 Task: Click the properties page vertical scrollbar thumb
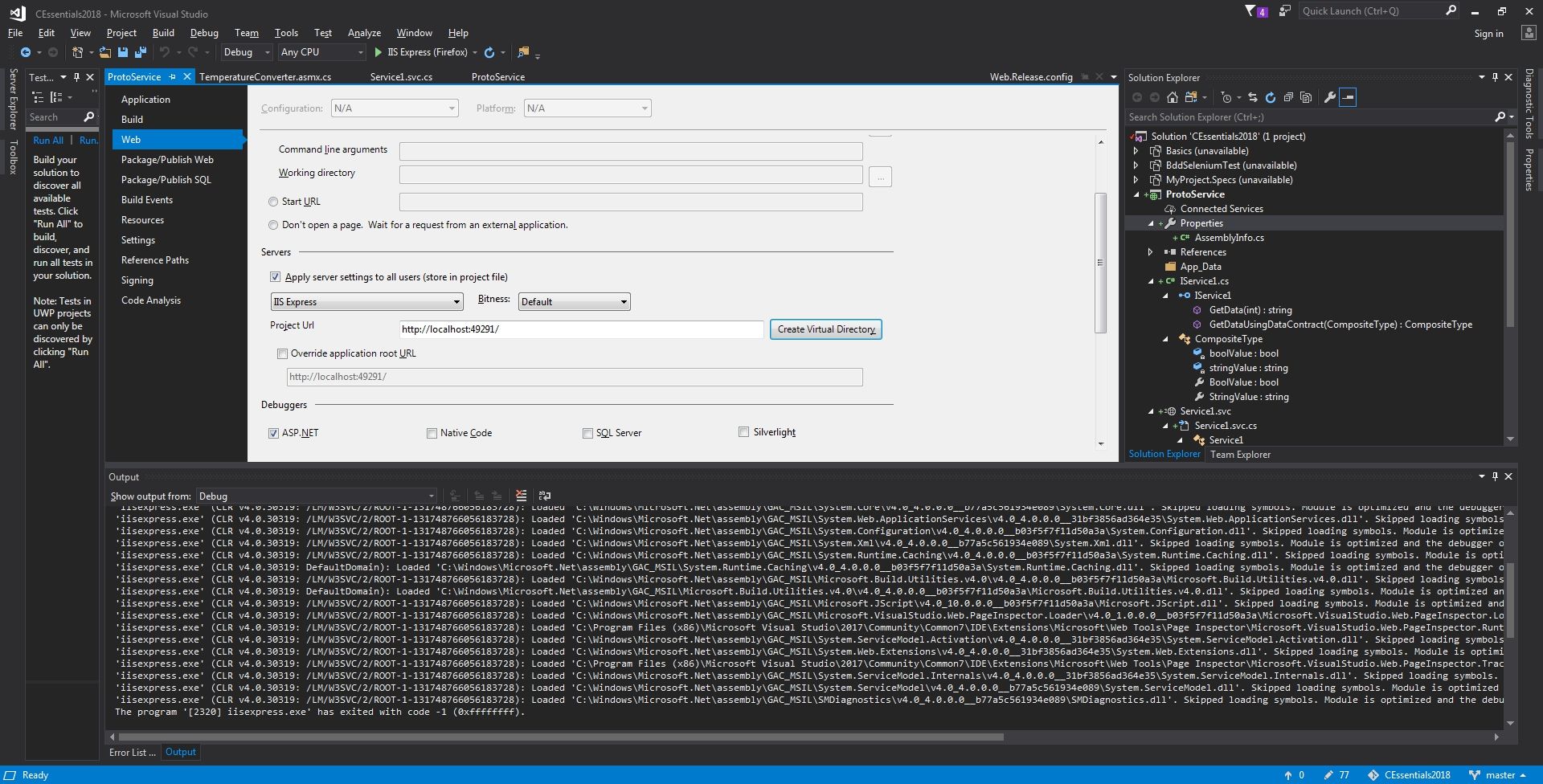click(x=1101, y=263)
